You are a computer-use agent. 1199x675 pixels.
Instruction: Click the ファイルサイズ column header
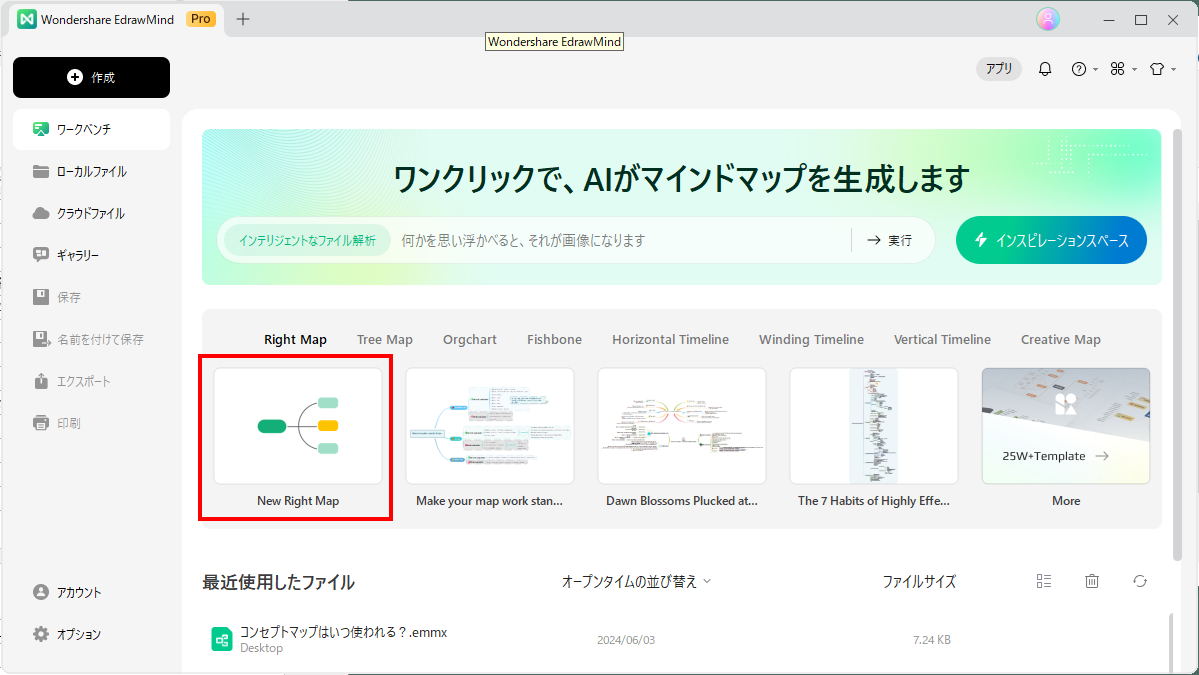pos(919,582)
